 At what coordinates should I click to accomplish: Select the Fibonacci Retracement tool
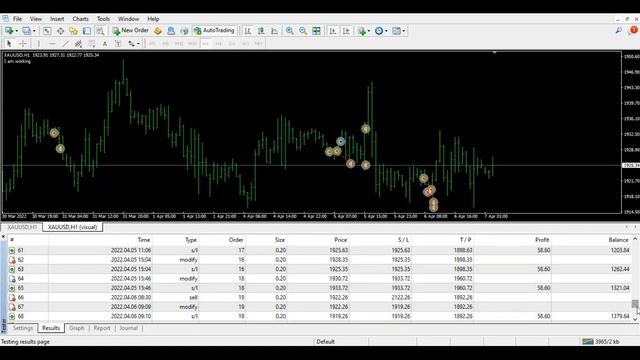92,43
